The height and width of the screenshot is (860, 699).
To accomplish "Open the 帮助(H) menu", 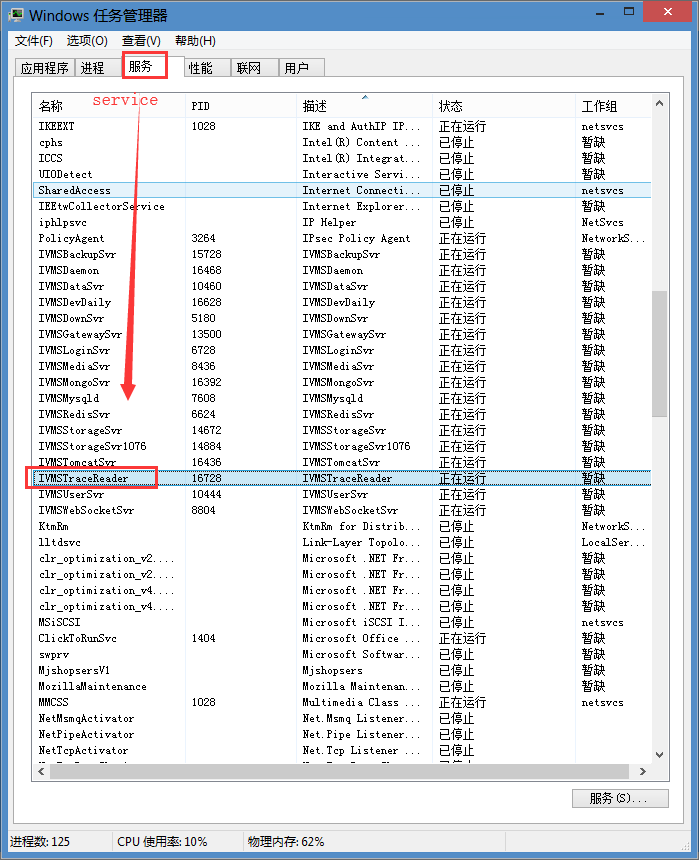I will pyautogui.click(x=195, y=41).
